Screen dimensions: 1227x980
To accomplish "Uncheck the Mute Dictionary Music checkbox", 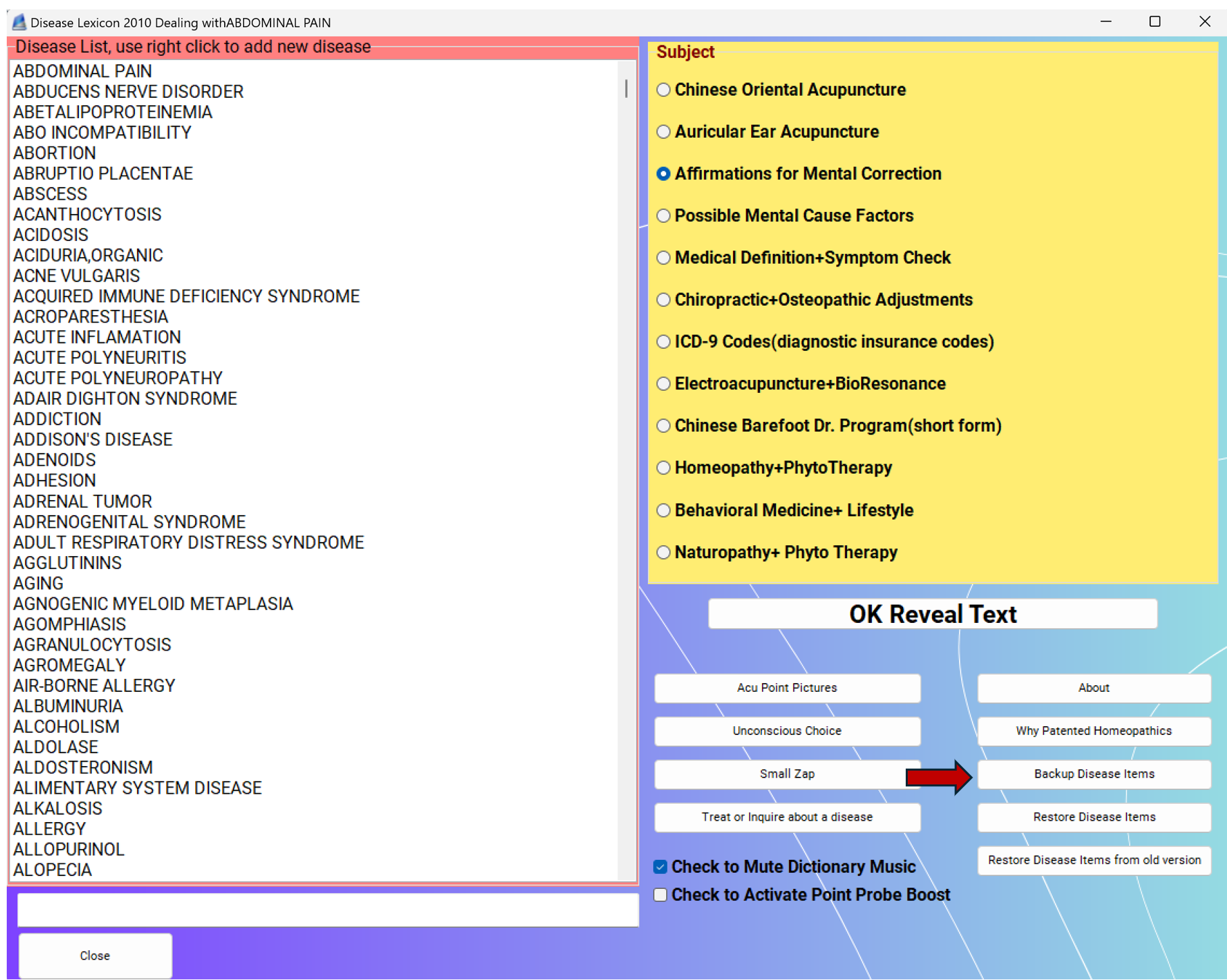I will 660,867.
